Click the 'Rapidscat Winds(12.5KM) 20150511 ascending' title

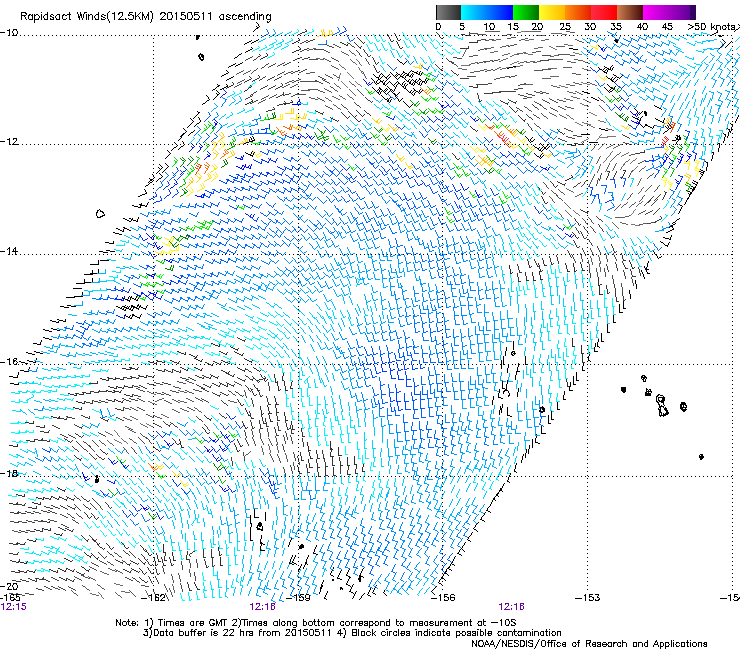[145, 16]
